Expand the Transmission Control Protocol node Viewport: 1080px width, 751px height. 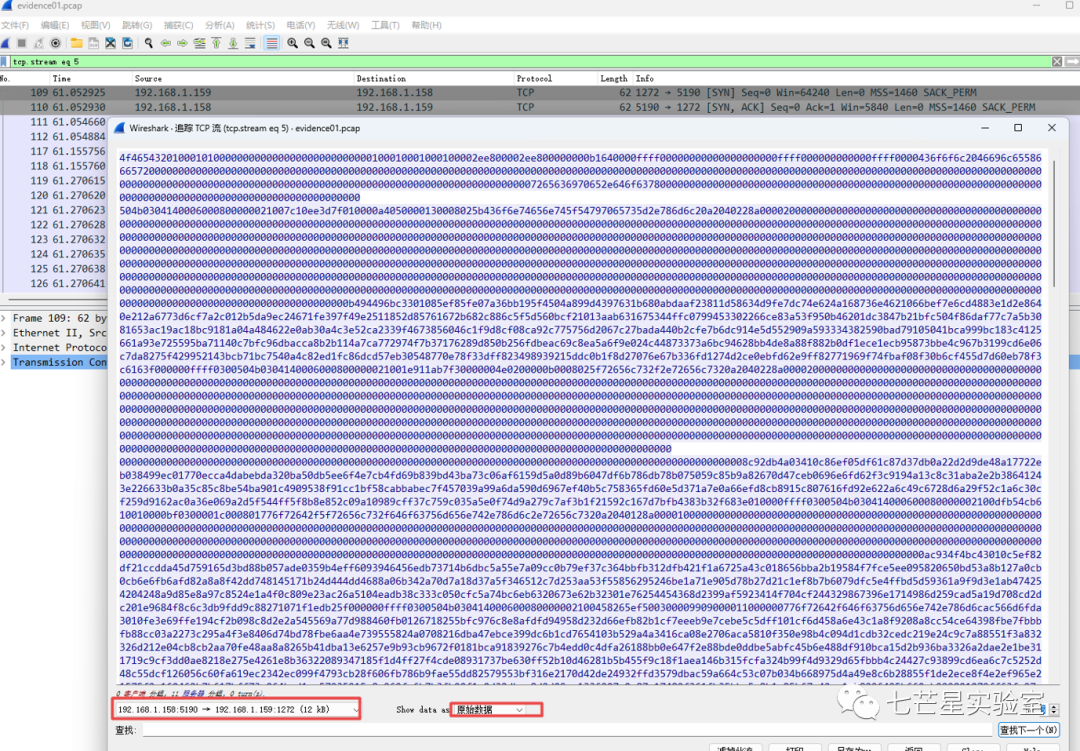pyautogui.click(x=4, y=362)
